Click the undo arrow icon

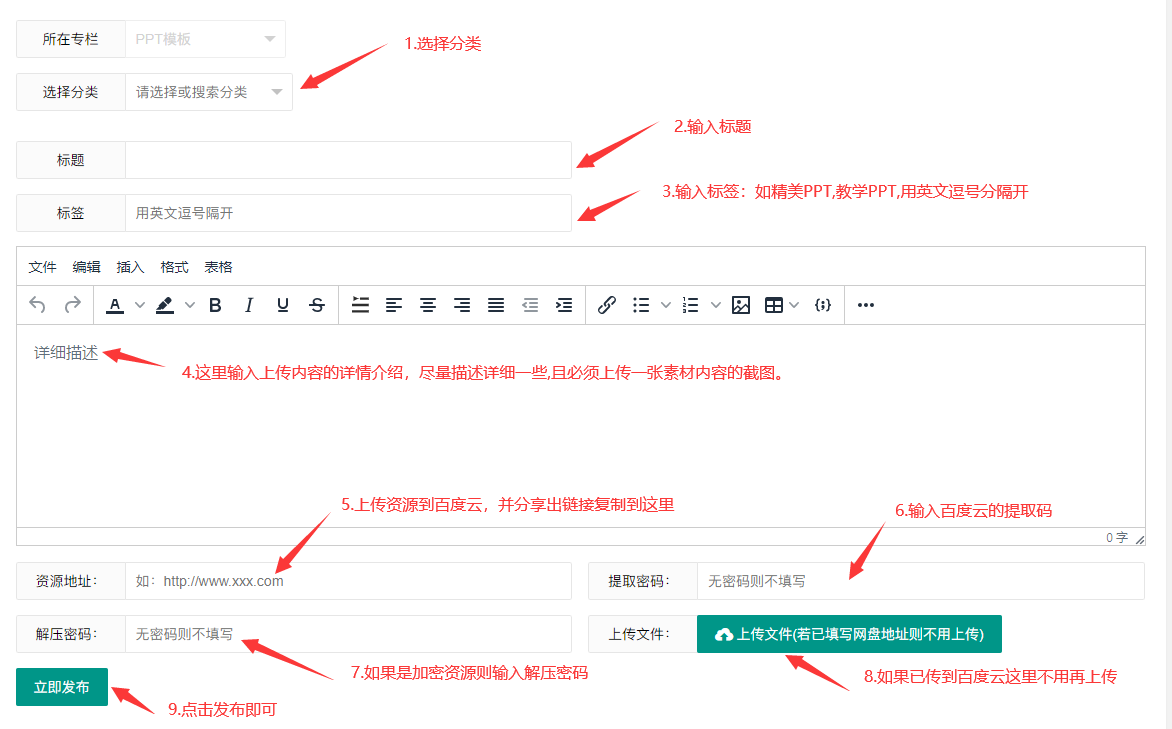pos(38,306)
